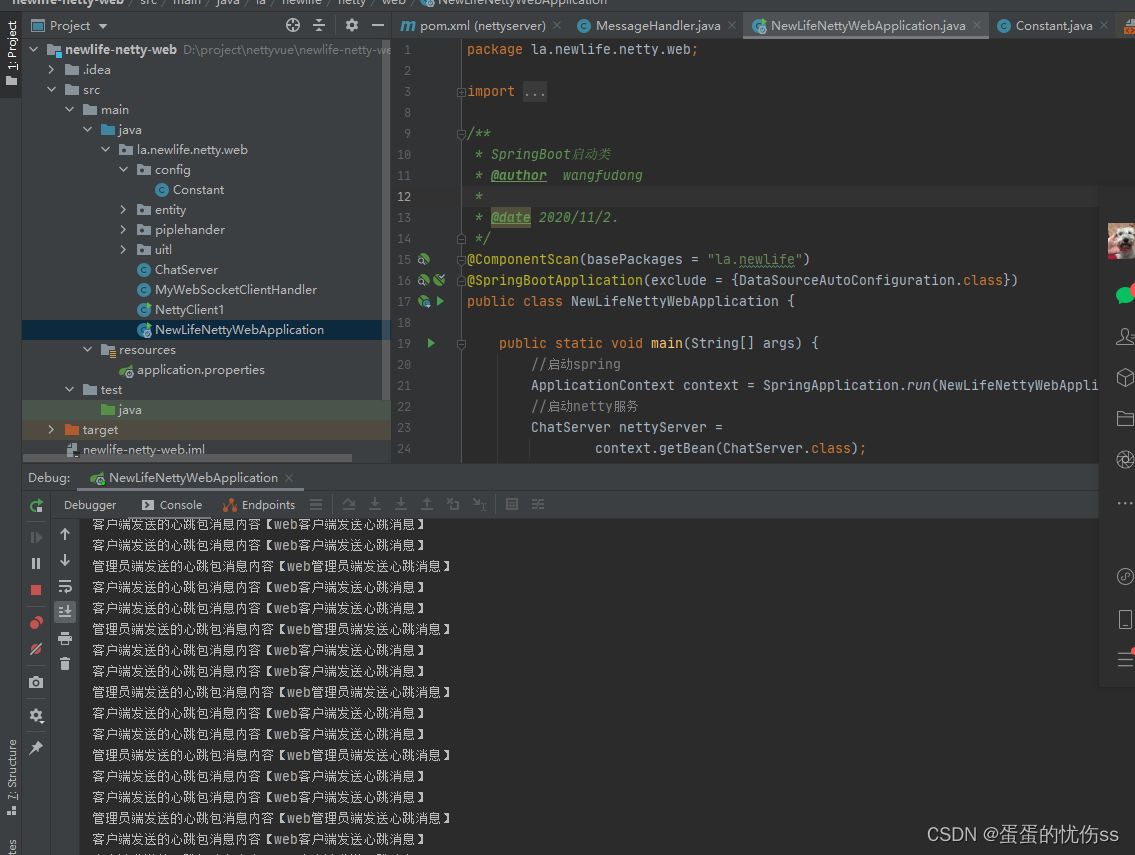Toggle scroll to end of console
The height and width of the screenshot is (855, 1135).
65,612
